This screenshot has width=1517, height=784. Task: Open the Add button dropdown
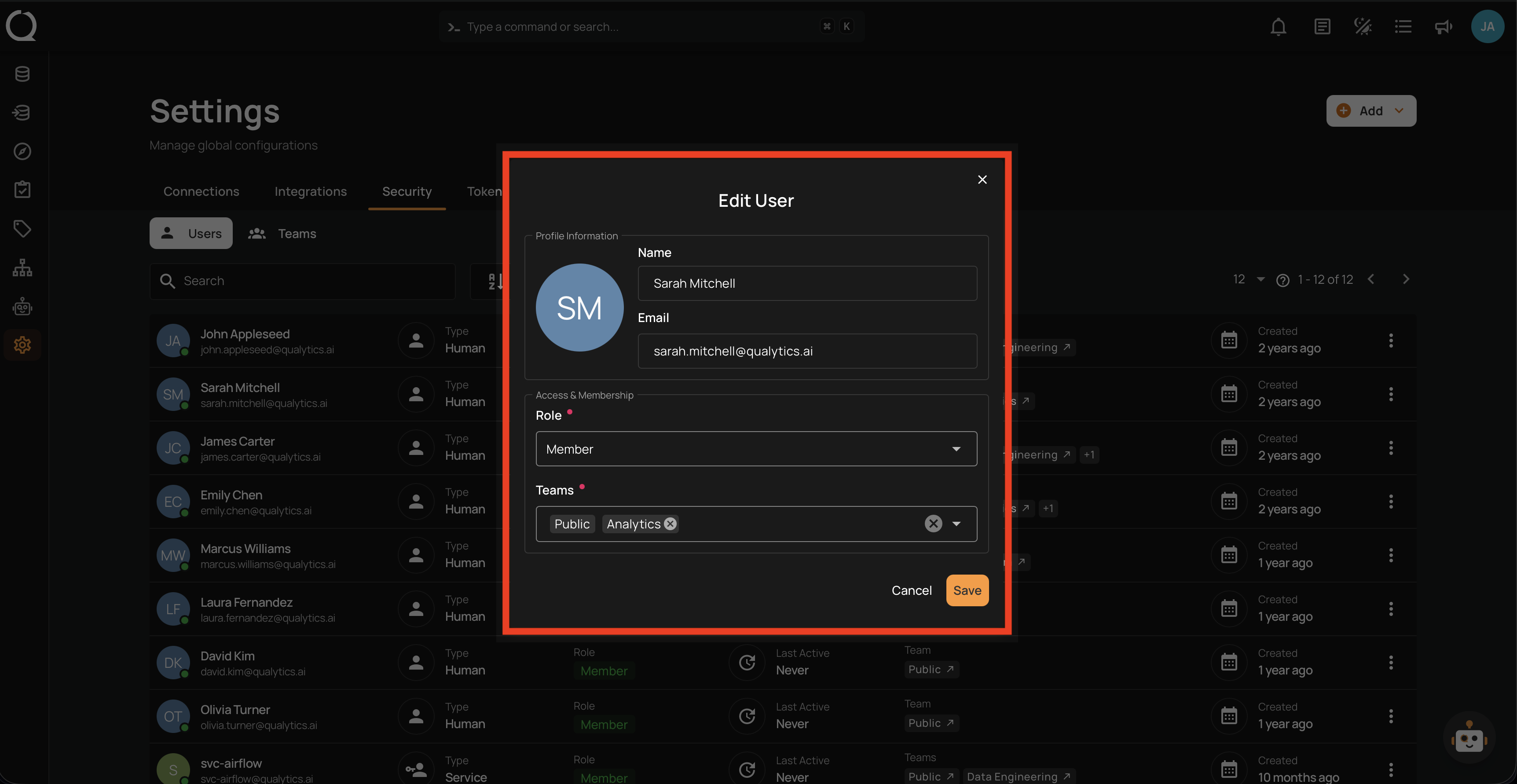(1371, 111)
